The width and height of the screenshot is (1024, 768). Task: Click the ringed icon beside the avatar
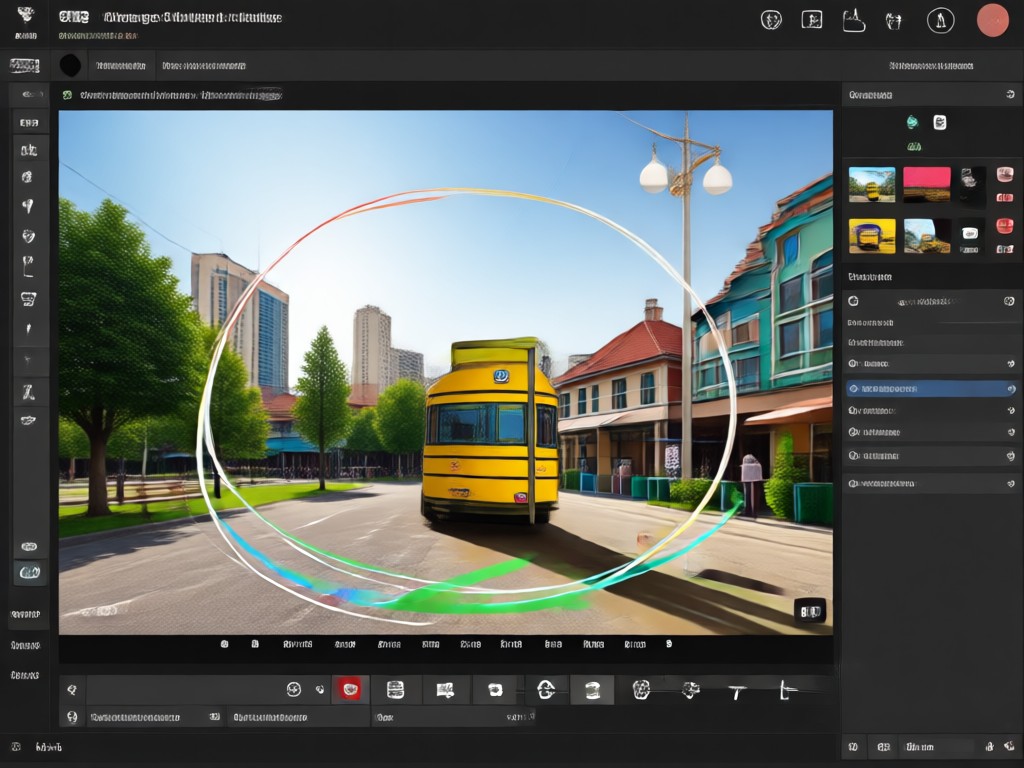tap(940, 21)
